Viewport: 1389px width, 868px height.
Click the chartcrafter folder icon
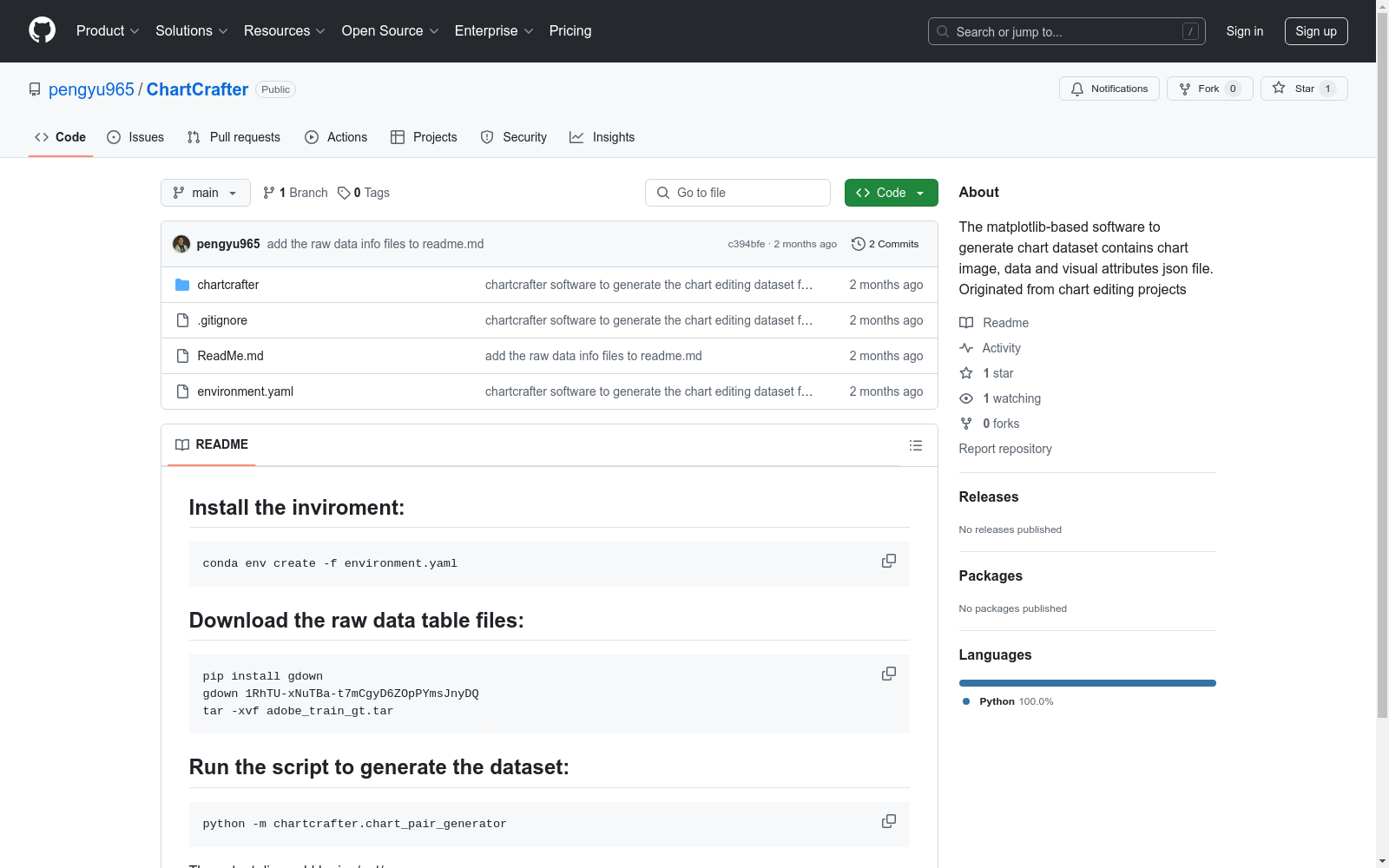point(182,285)
